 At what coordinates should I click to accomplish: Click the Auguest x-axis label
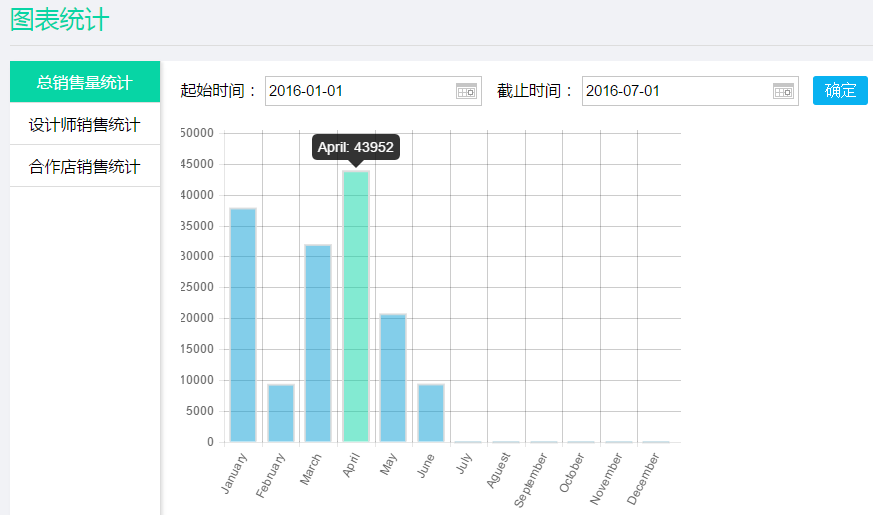(498, 470)
